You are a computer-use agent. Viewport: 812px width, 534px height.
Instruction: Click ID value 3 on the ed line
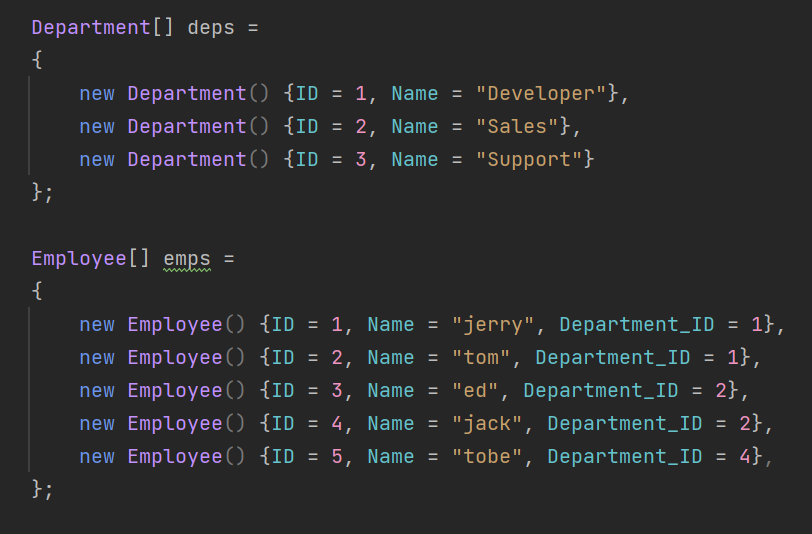click(x=337, y=391)
